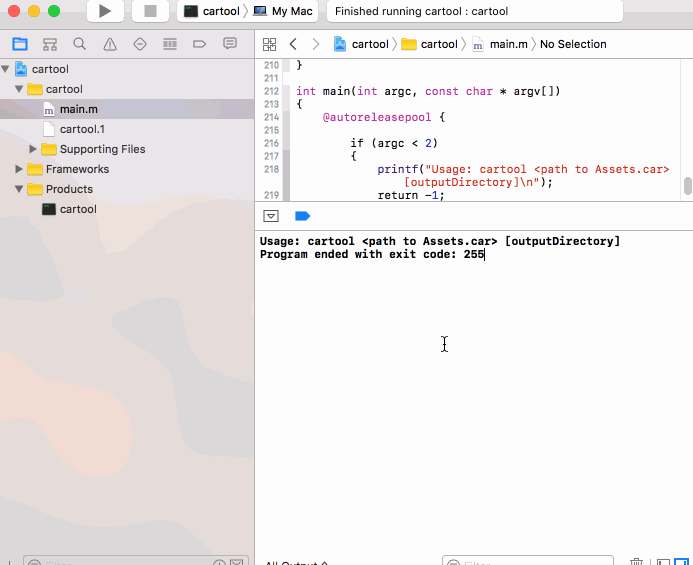Toggle breakpoints activation blue icon

click(303, 216)
